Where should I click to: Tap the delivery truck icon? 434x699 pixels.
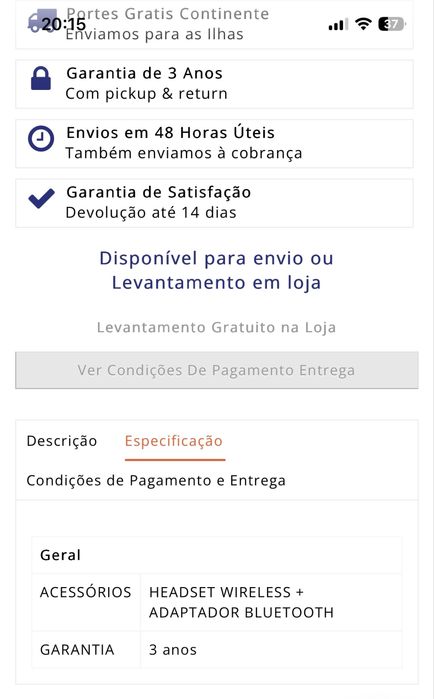(x=42, y=21)
